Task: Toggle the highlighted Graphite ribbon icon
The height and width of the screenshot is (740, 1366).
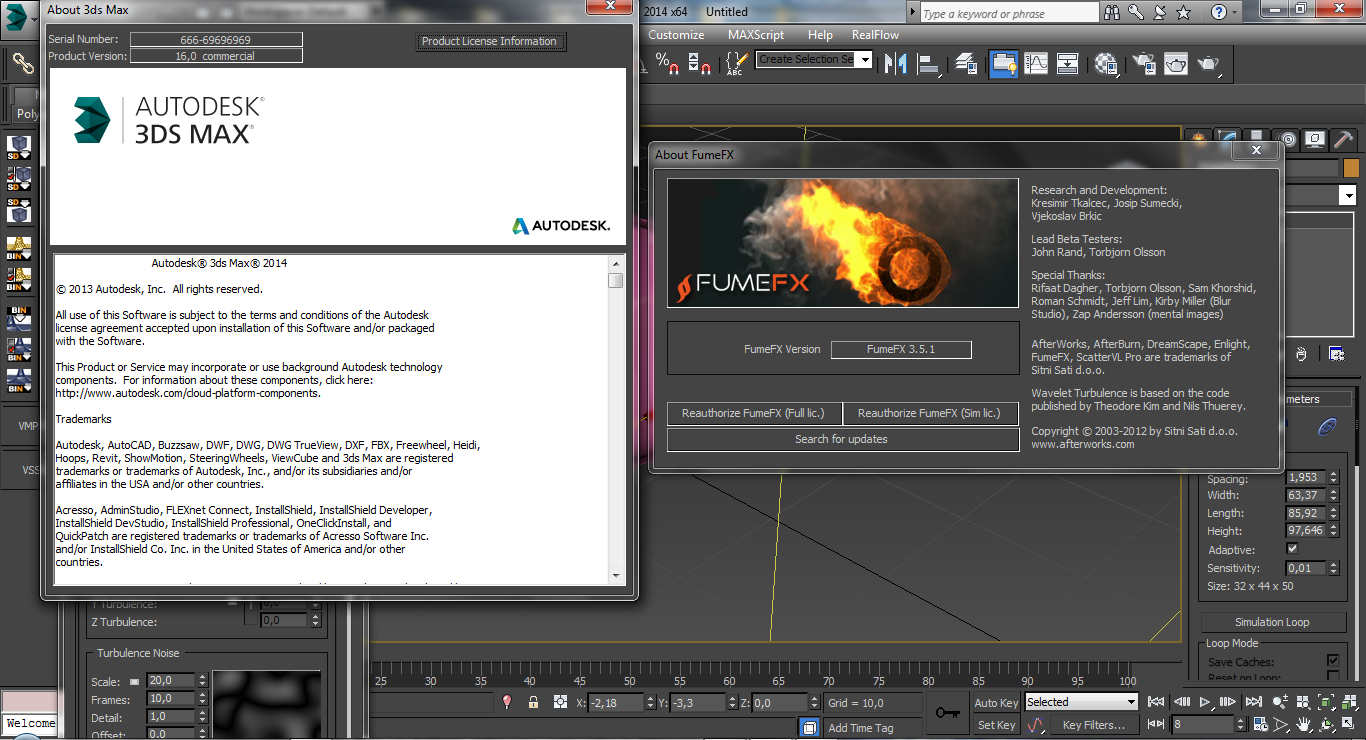Action: pos(1003,63)
